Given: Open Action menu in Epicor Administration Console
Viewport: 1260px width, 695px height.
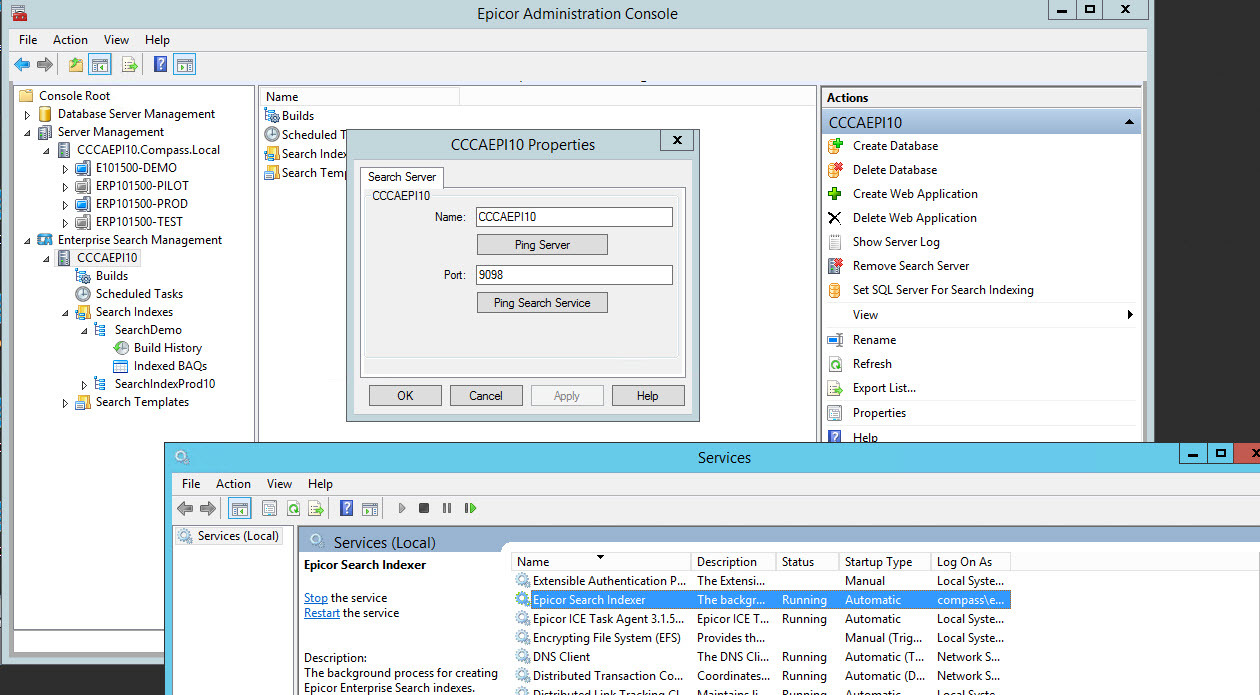Looking at the screenshot, I should (x=71, y=40).
